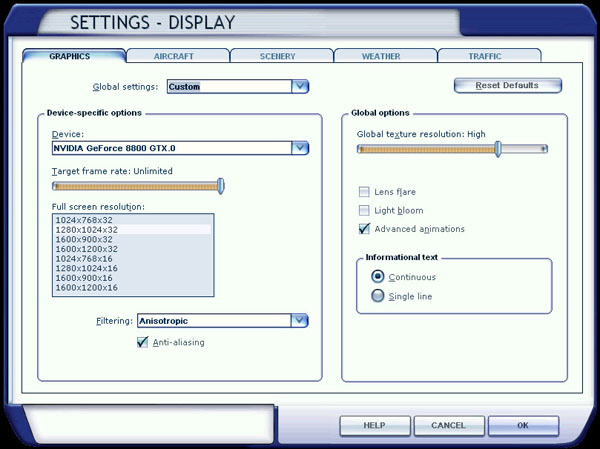Click Reset Defaults button
This screenshot has height=449, width=600.
507,85
